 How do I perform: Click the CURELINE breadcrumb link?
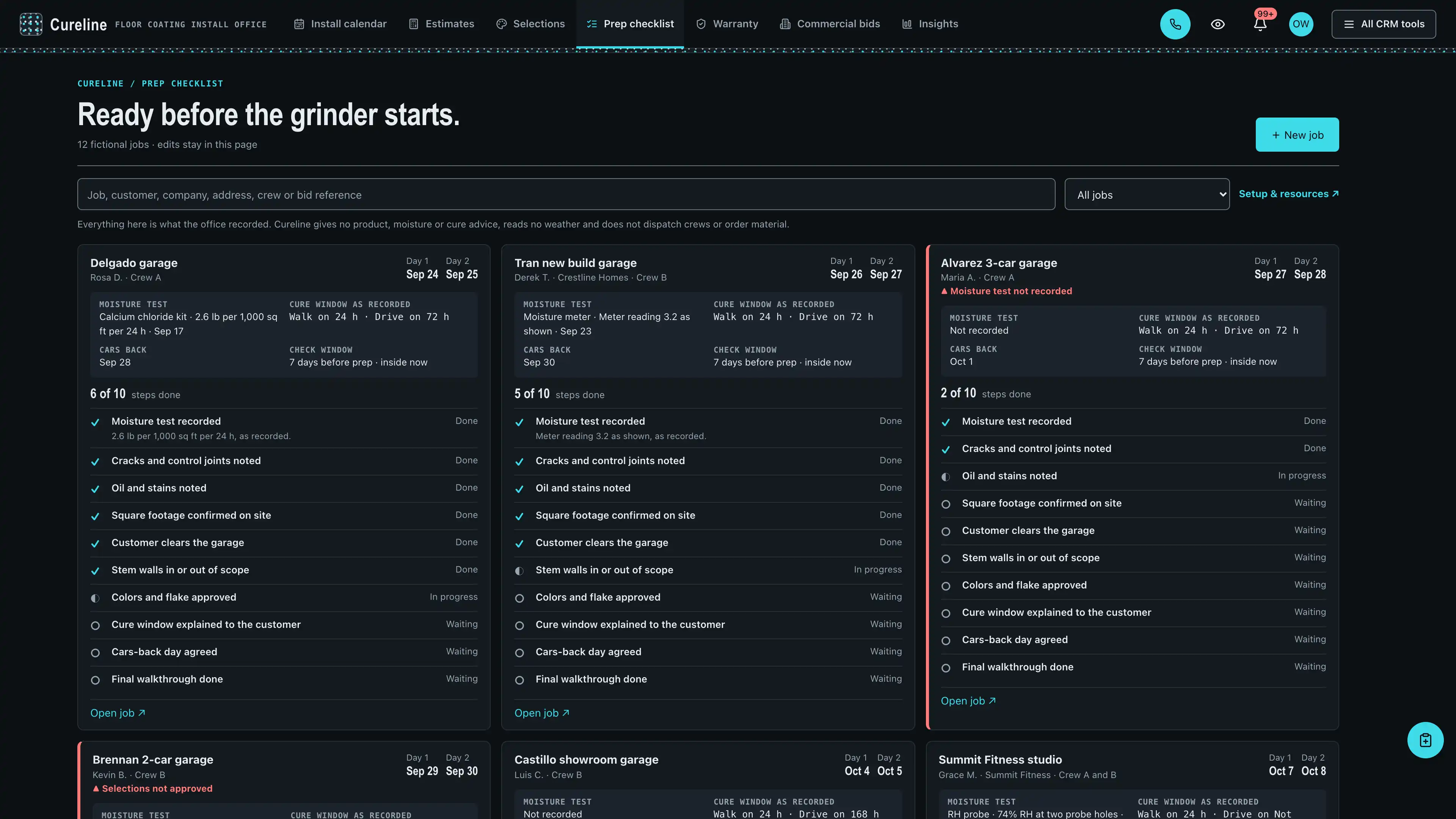click(x=100, y=84)
